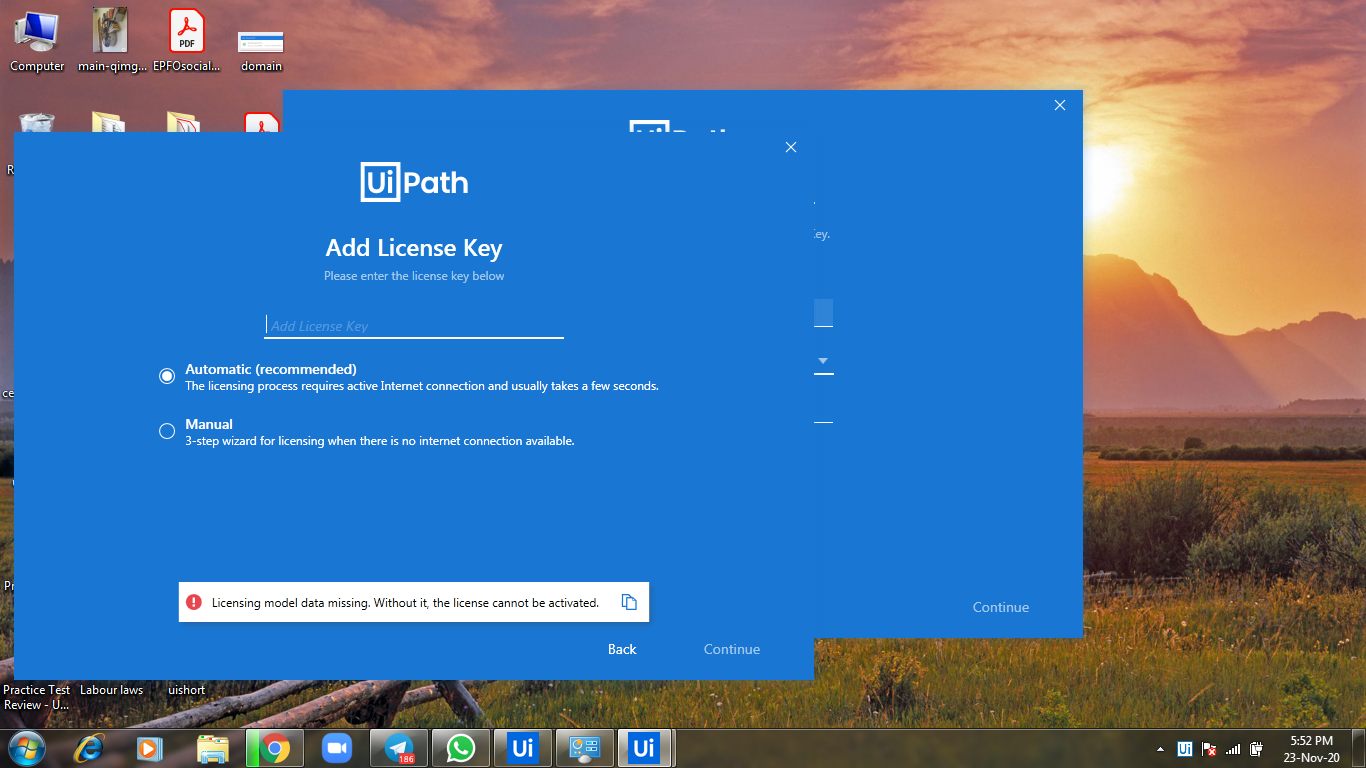Close the Add License Key dialog

tap(791, 147)
